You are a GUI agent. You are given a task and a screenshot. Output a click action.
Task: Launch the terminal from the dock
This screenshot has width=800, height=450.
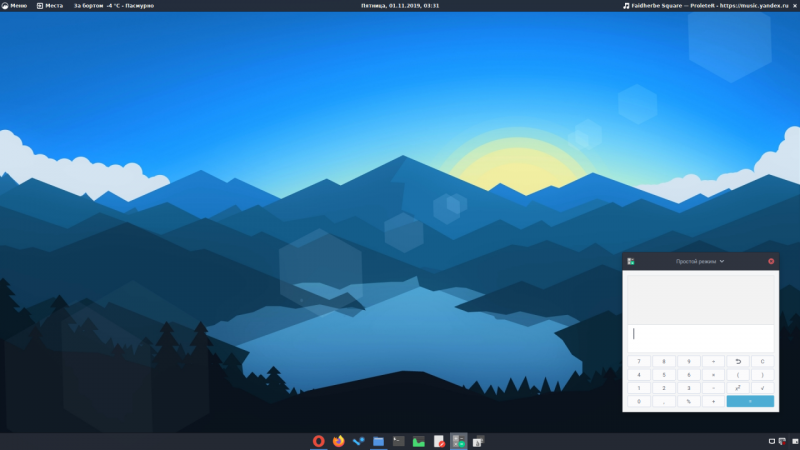(398, 441)
